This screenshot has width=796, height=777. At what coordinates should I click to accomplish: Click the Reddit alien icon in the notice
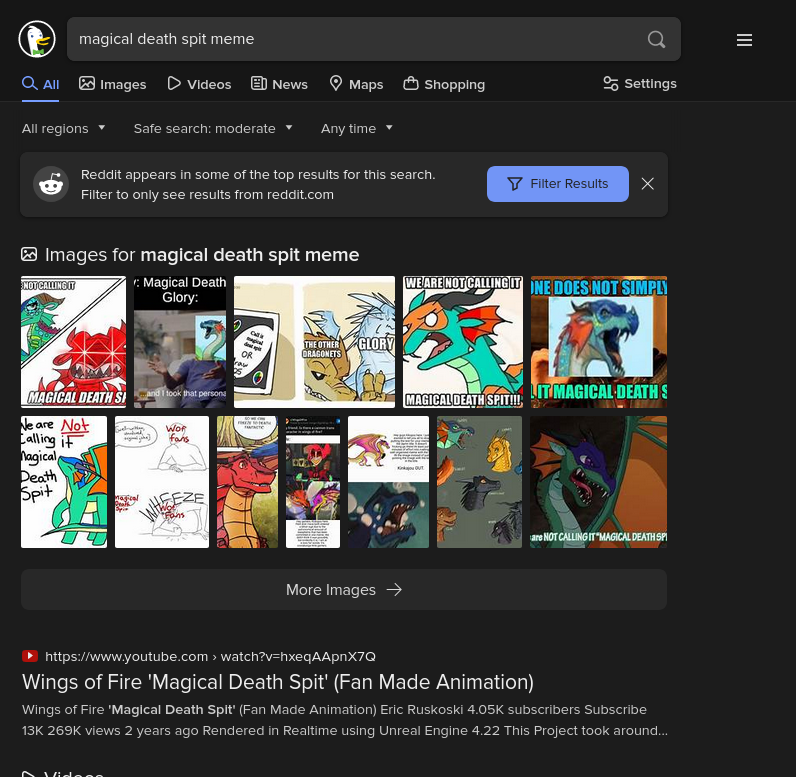[x=51, y=184]
